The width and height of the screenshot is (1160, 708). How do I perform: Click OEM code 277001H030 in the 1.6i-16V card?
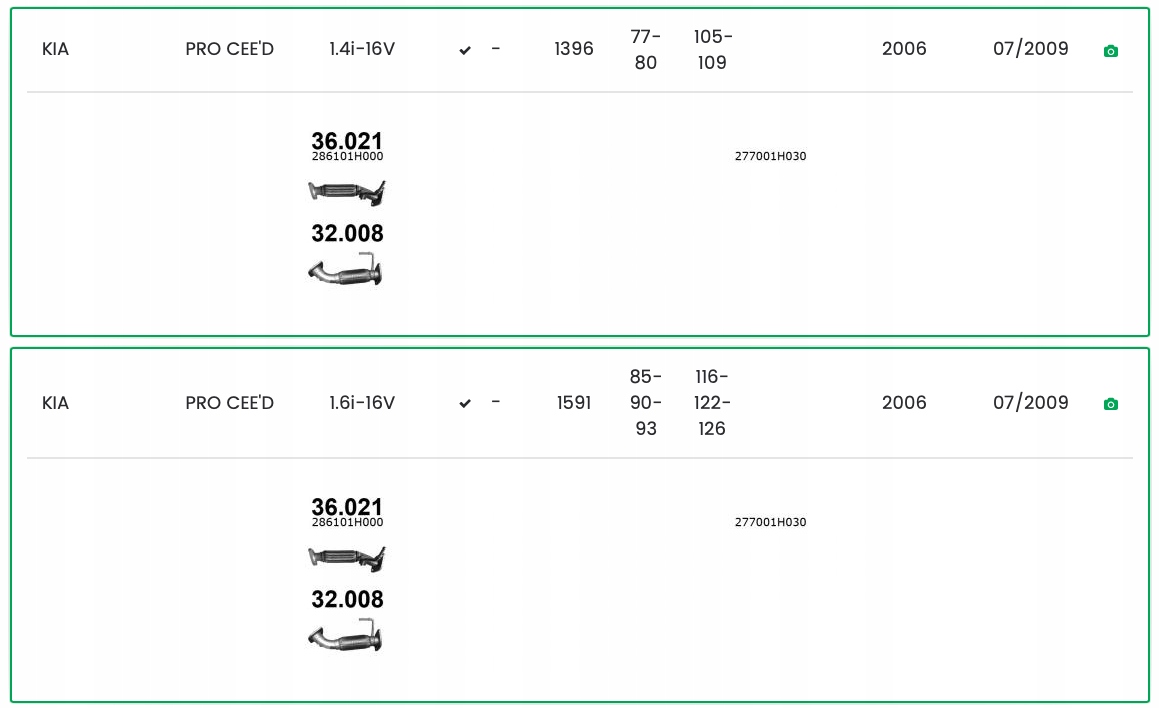point(770,523)
